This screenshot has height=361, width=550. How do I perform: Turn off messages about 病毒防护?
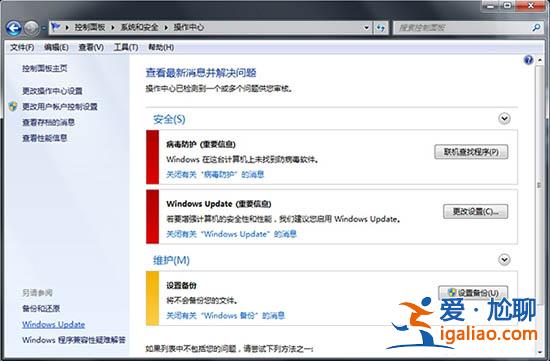[x=215, y=174]
